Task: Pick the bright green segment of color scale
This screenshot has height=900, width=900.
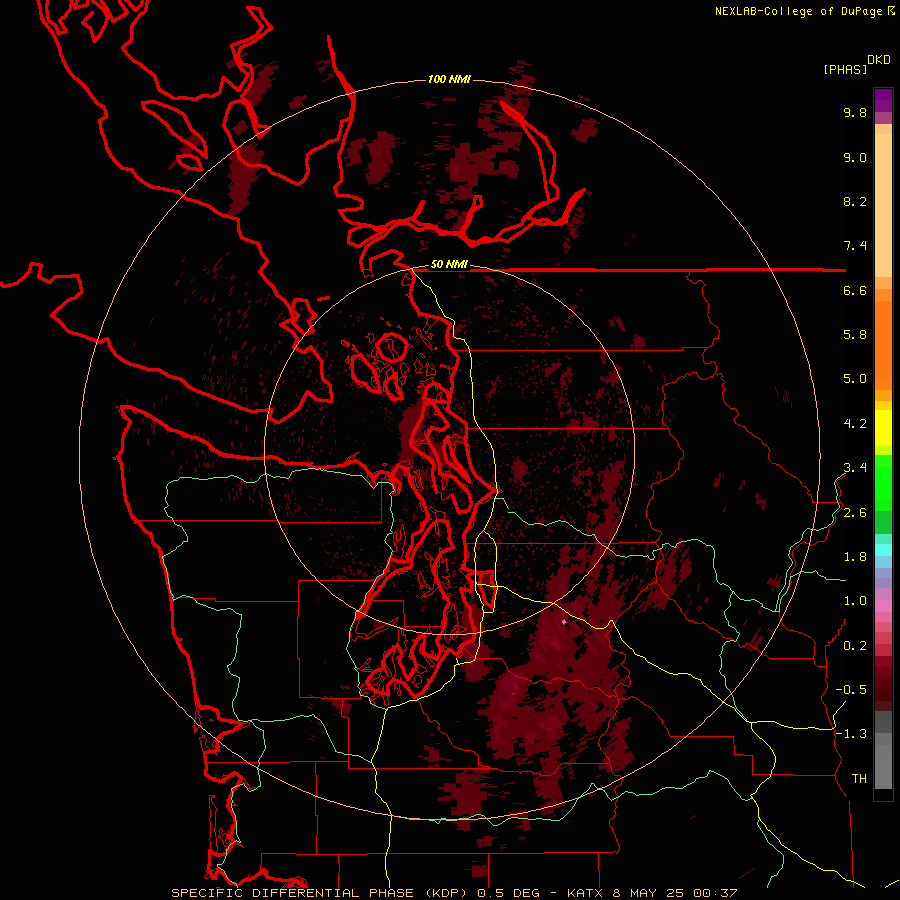Action: [883, 482]
